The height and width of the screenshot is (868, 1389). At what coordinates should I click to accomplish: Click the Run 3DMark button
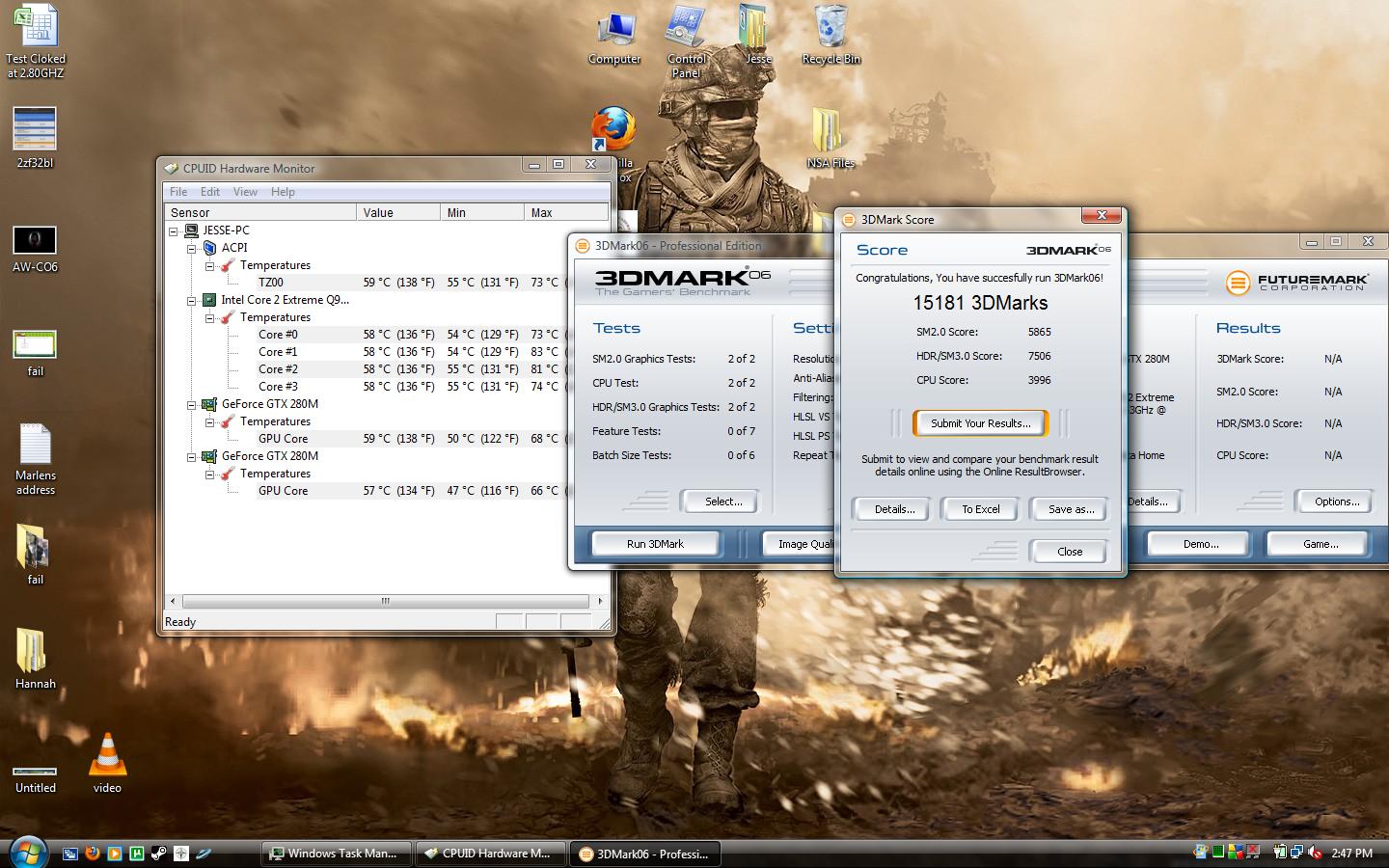655,544
